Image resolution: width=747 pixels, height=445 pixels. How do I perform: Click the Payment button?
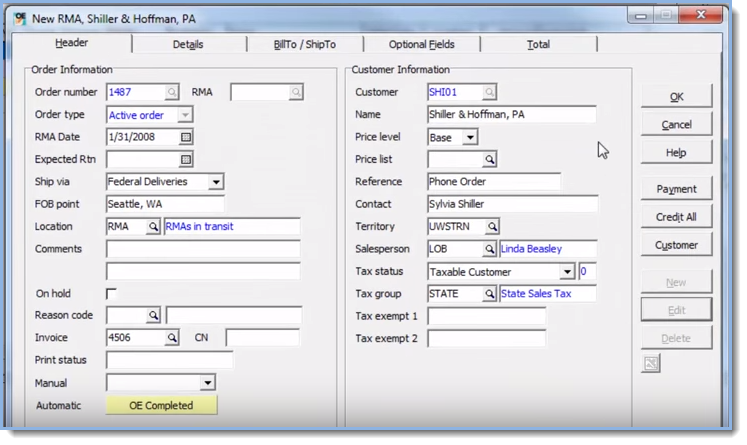coord(676,189)
